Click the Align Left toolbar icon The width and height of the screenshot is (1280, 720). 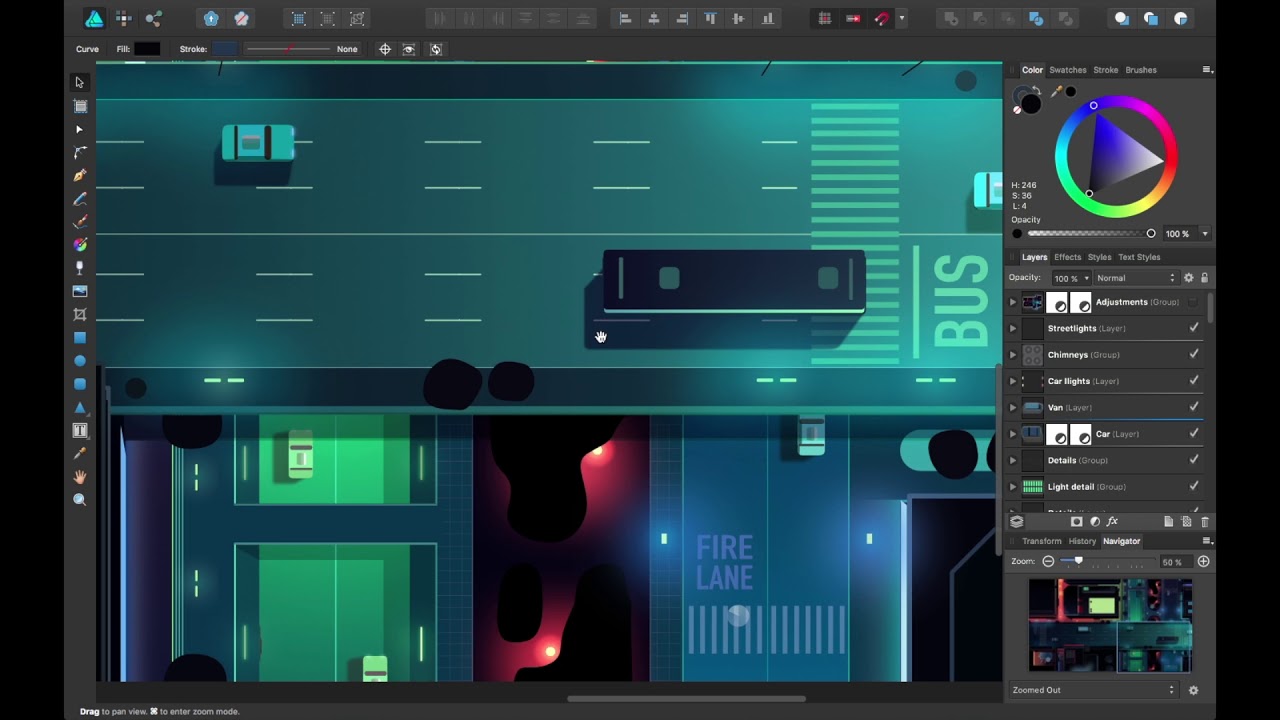click(625, 18)
